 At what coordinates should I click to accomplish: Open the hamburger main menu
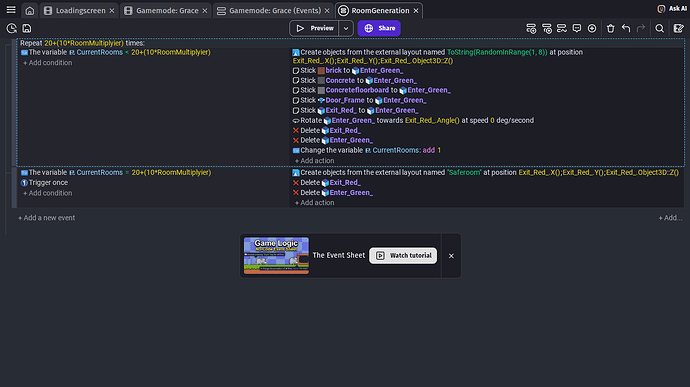(x=11, y=10)
